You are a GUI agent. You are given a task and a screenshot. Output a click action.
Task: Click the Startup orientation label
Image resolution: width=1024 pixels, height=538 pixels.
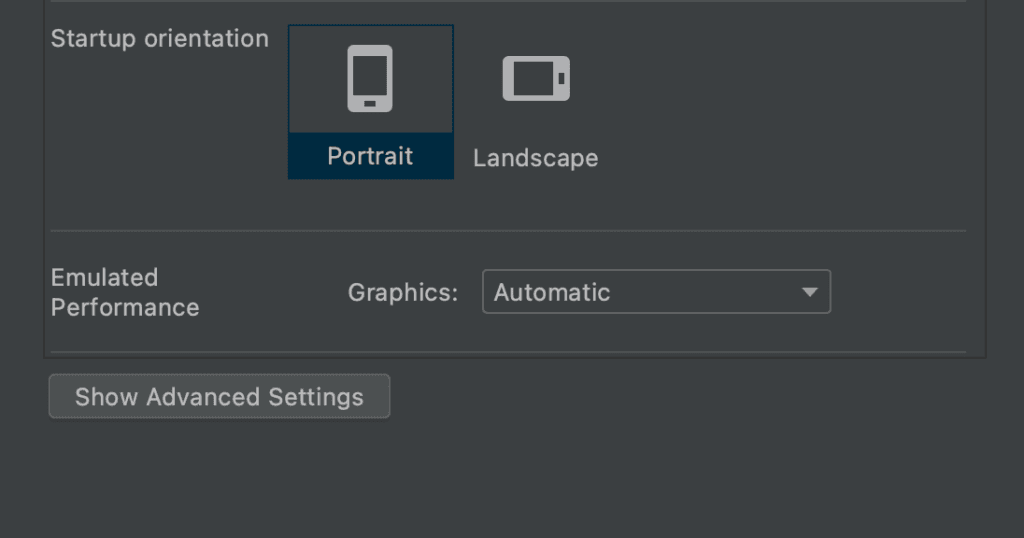click(x=160, y=39)
